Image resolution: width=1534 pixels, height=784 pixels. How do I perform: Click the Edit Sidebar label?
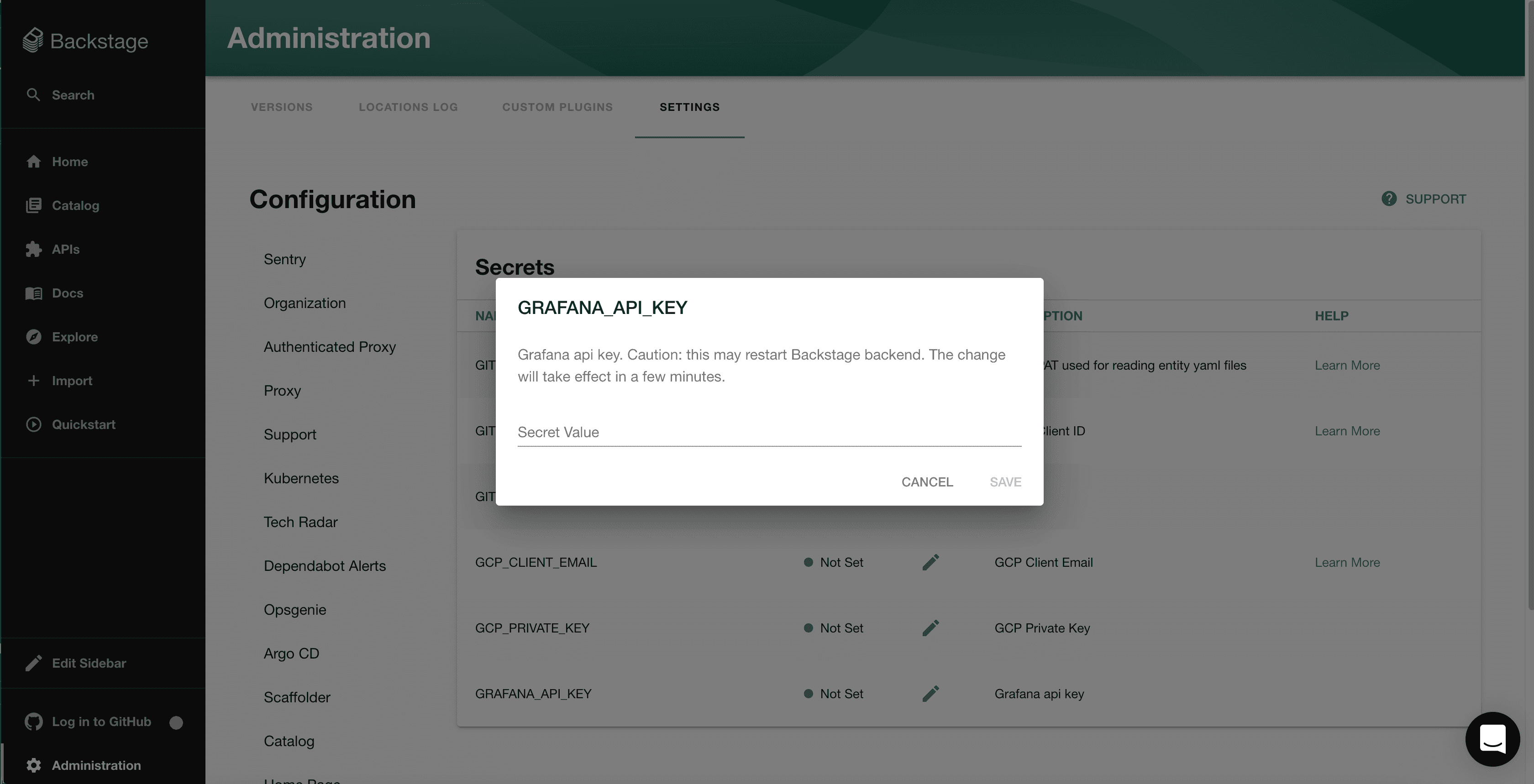[89, 663]
